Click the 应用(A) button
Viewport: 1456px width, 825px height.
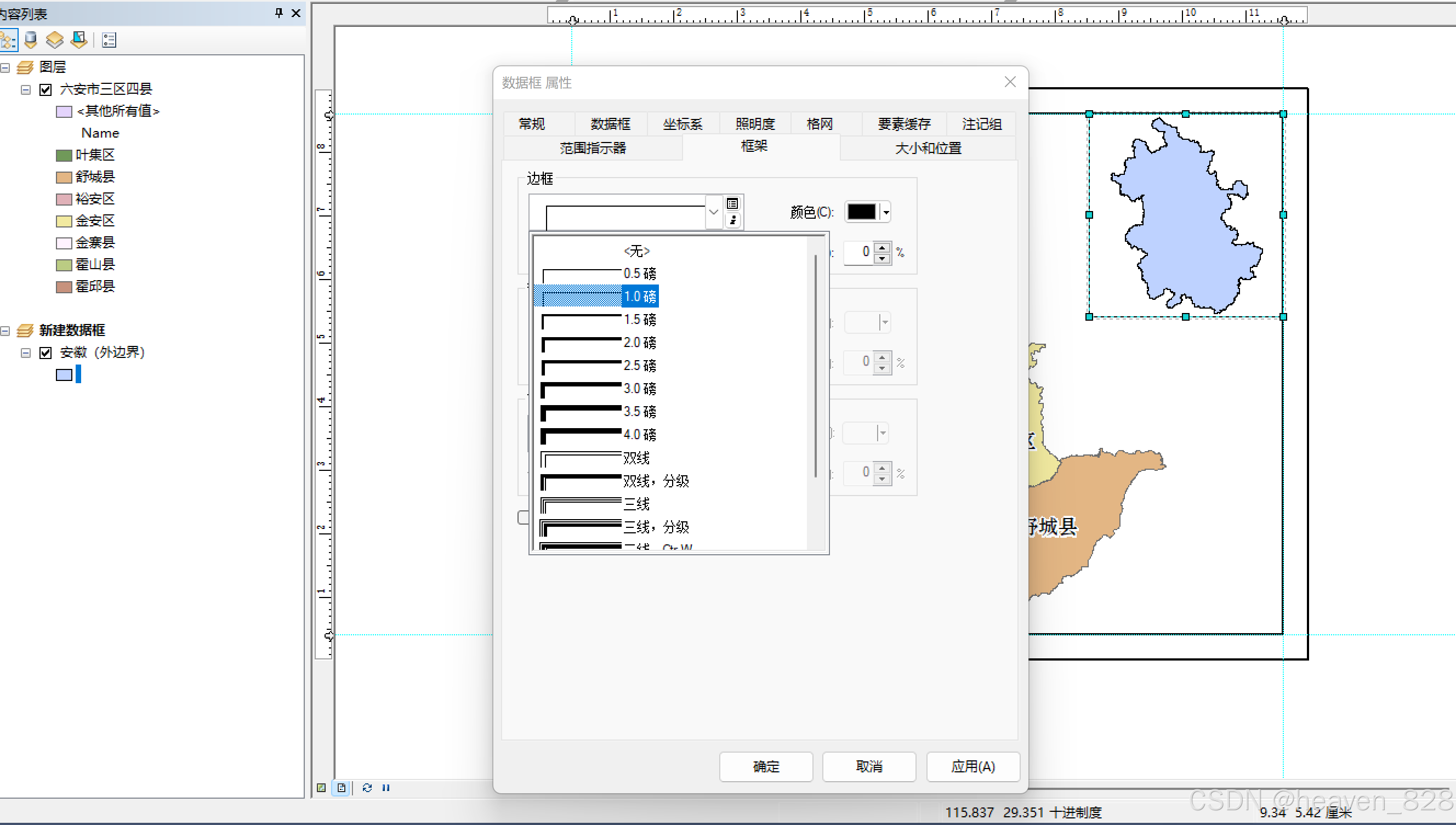[972, 767]
